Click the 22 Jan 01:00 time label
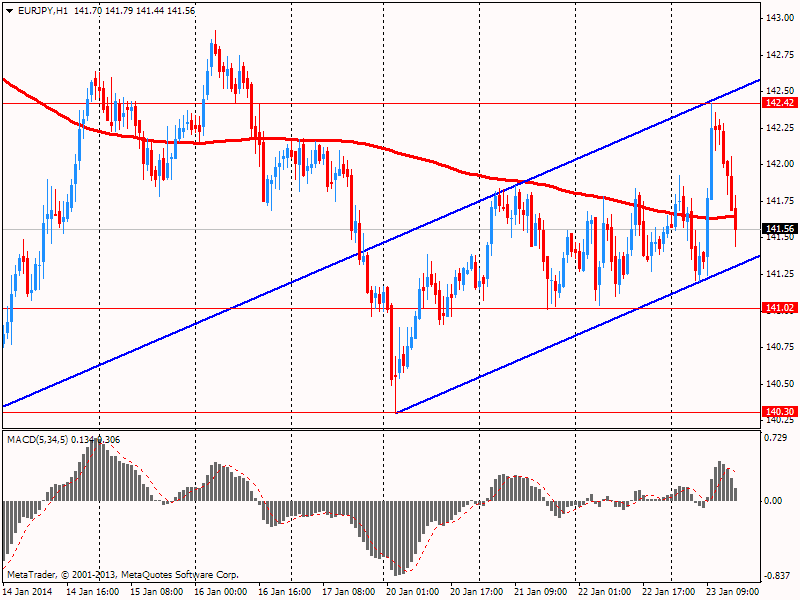Screen dimensions: 800x600 click(x=605, y=591)
